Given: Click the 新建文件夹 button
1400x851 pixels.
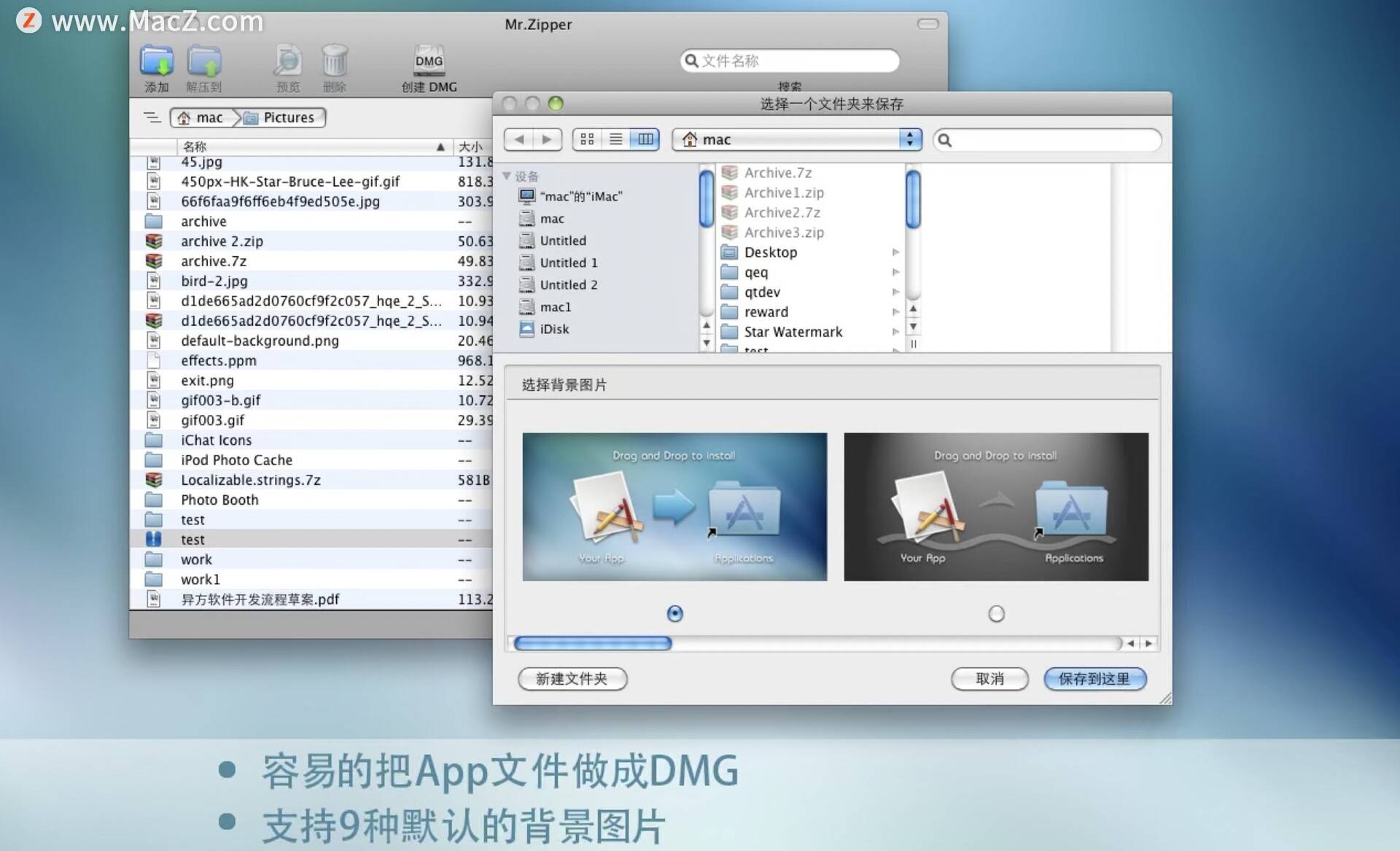Looking at the screenshot, I should tap(572, 679).
